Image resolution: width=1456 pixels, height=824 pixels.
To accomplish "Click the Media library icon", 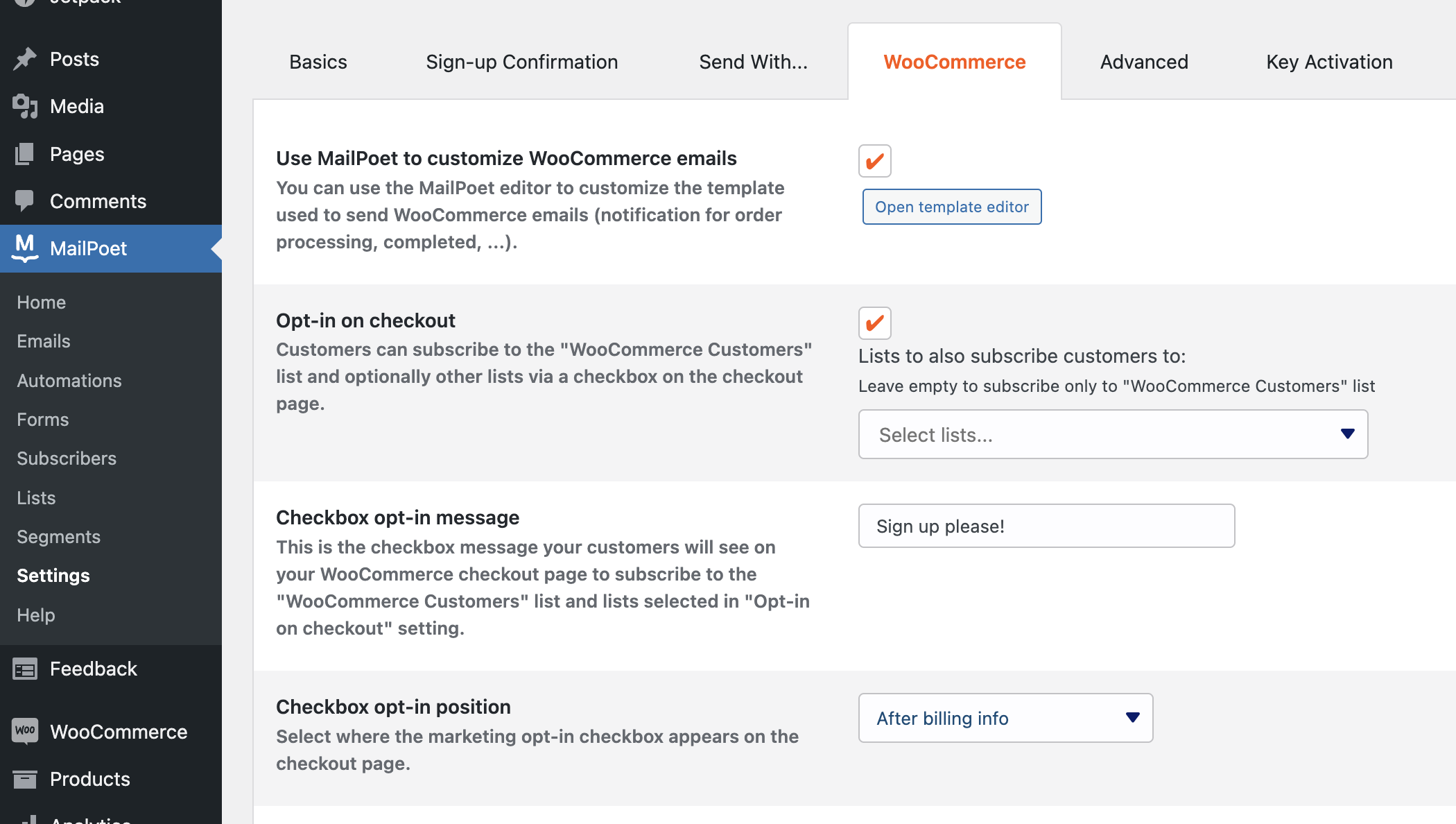I will pos(25,107).
